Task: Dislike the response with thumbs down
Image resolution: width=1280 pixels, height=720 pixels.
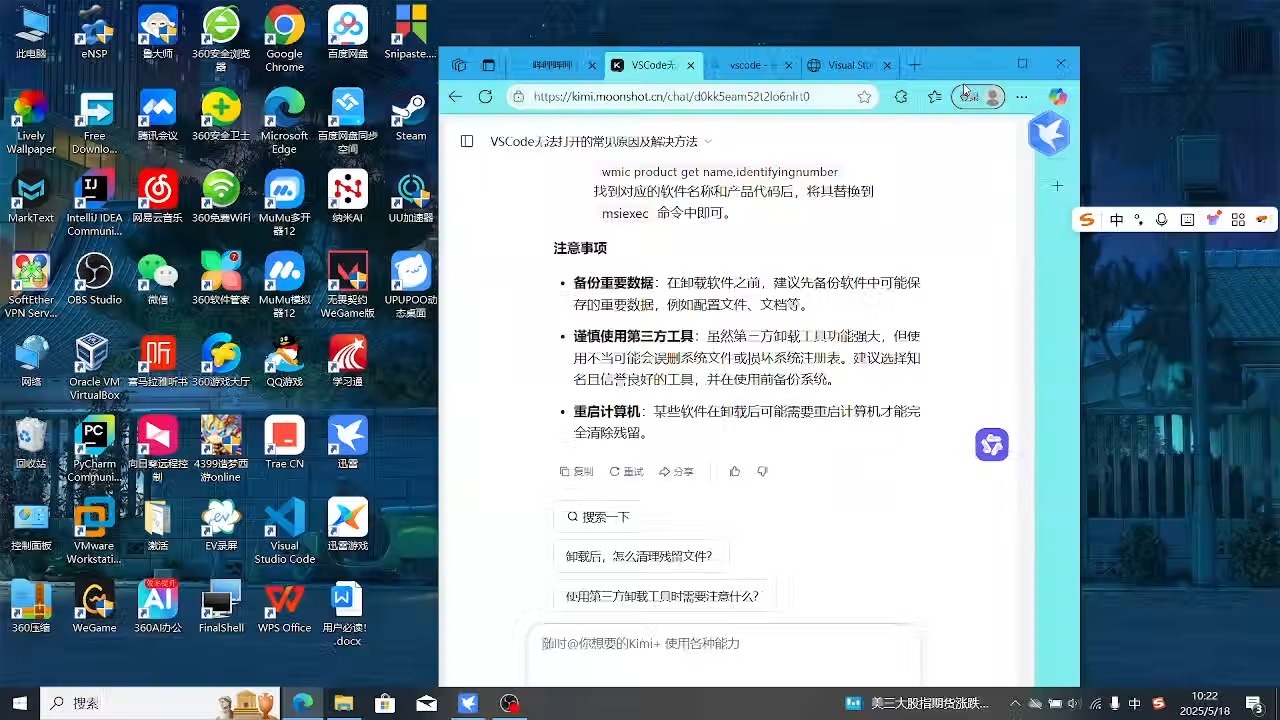Action: click(x=762, y=471)
